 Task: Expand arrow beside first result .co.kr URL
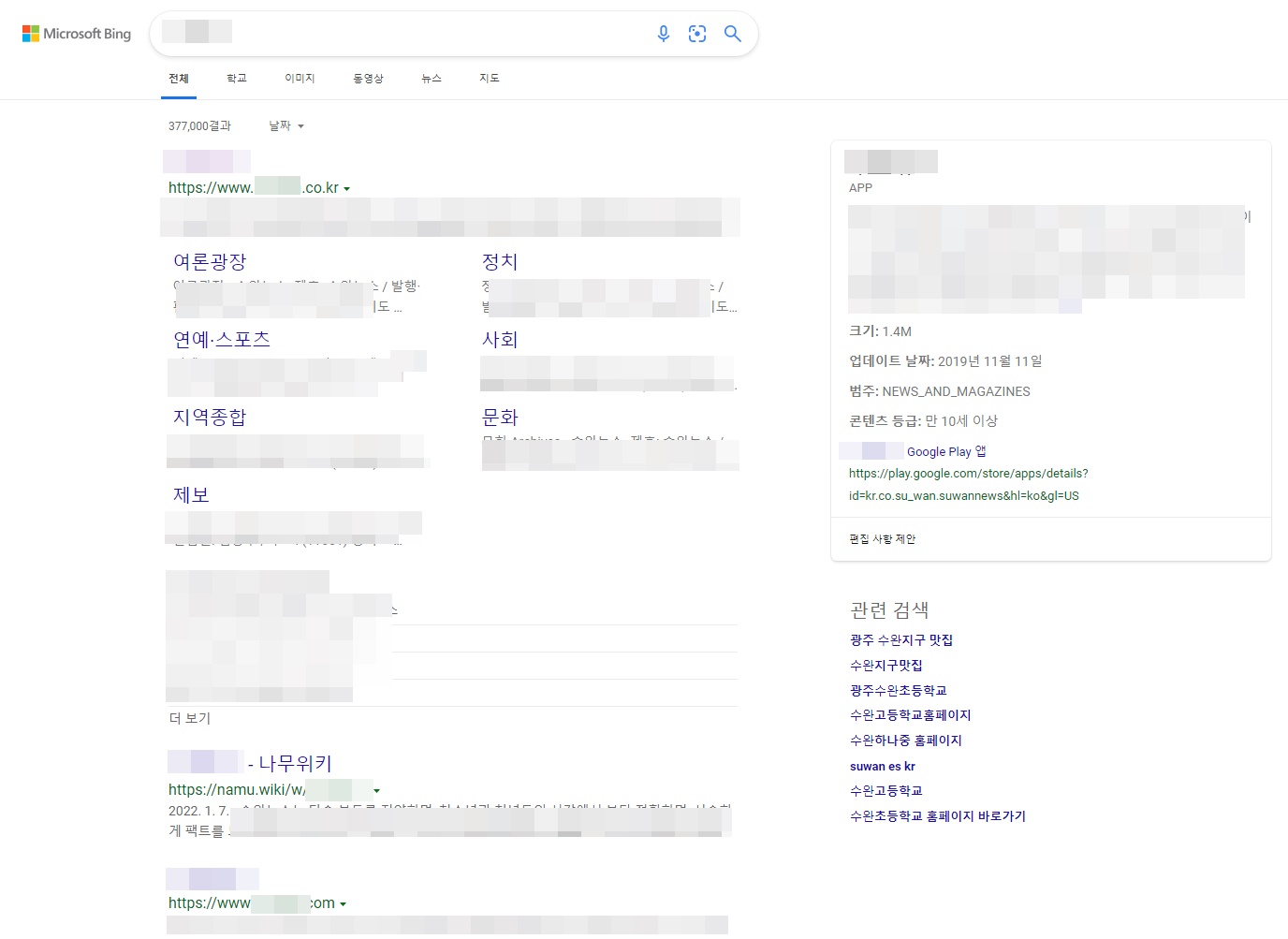point(347,189)
